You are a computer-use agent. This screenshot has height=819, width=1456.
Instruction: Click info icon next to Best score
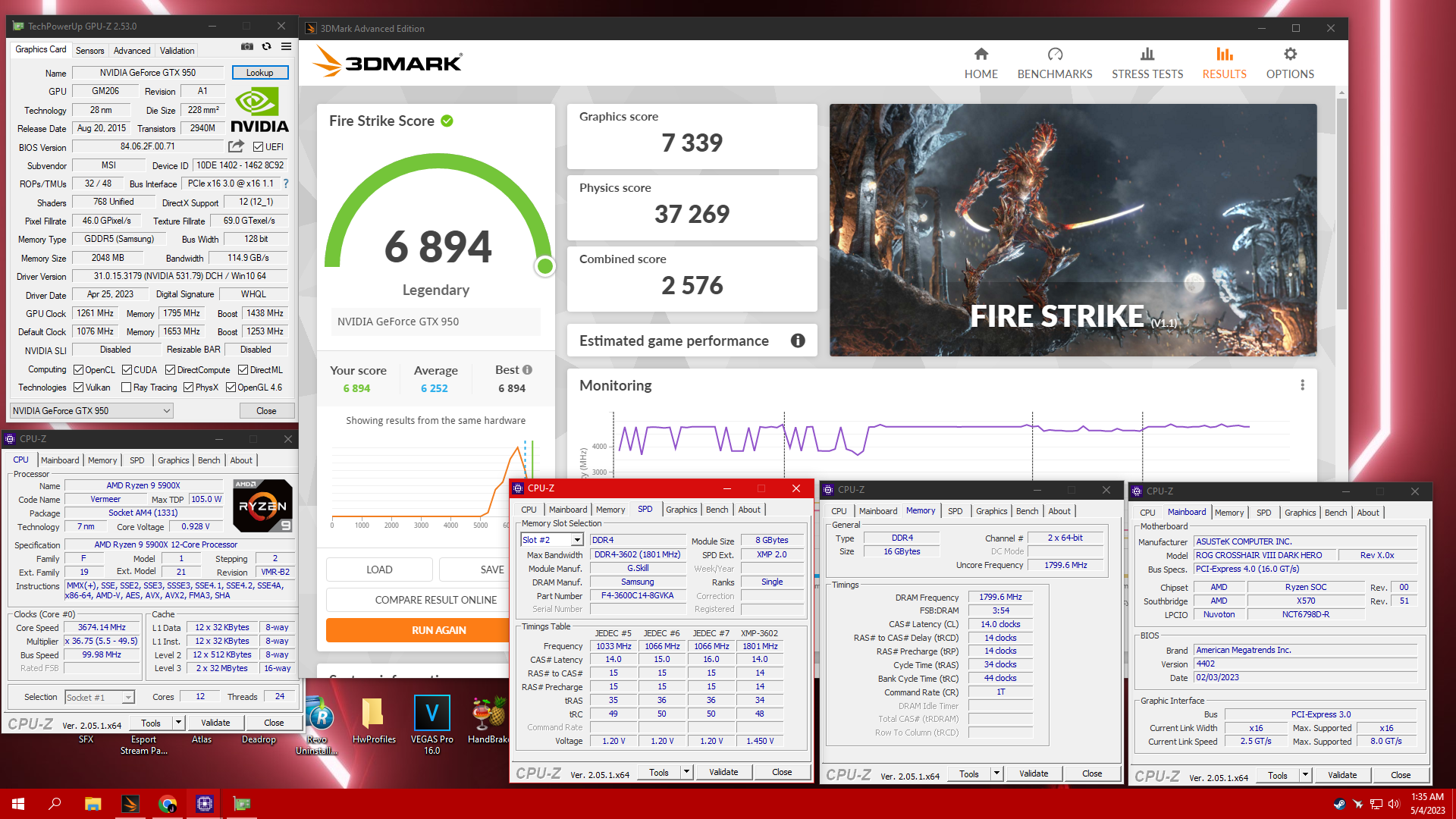(x=528, y=370)
